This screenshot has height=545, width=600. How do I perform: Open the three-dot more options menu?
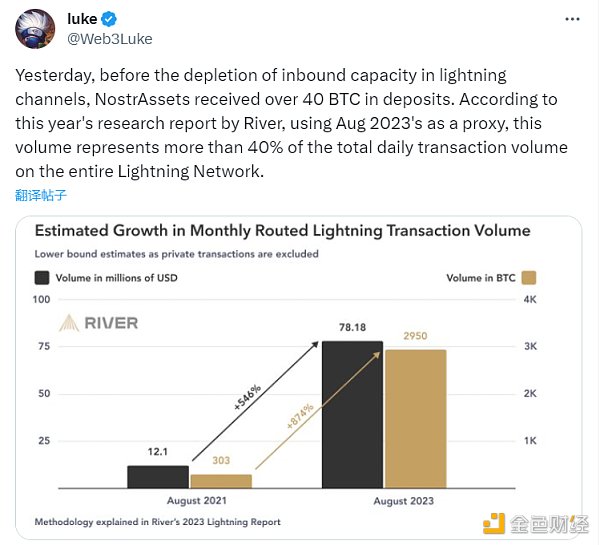(572, 19)
